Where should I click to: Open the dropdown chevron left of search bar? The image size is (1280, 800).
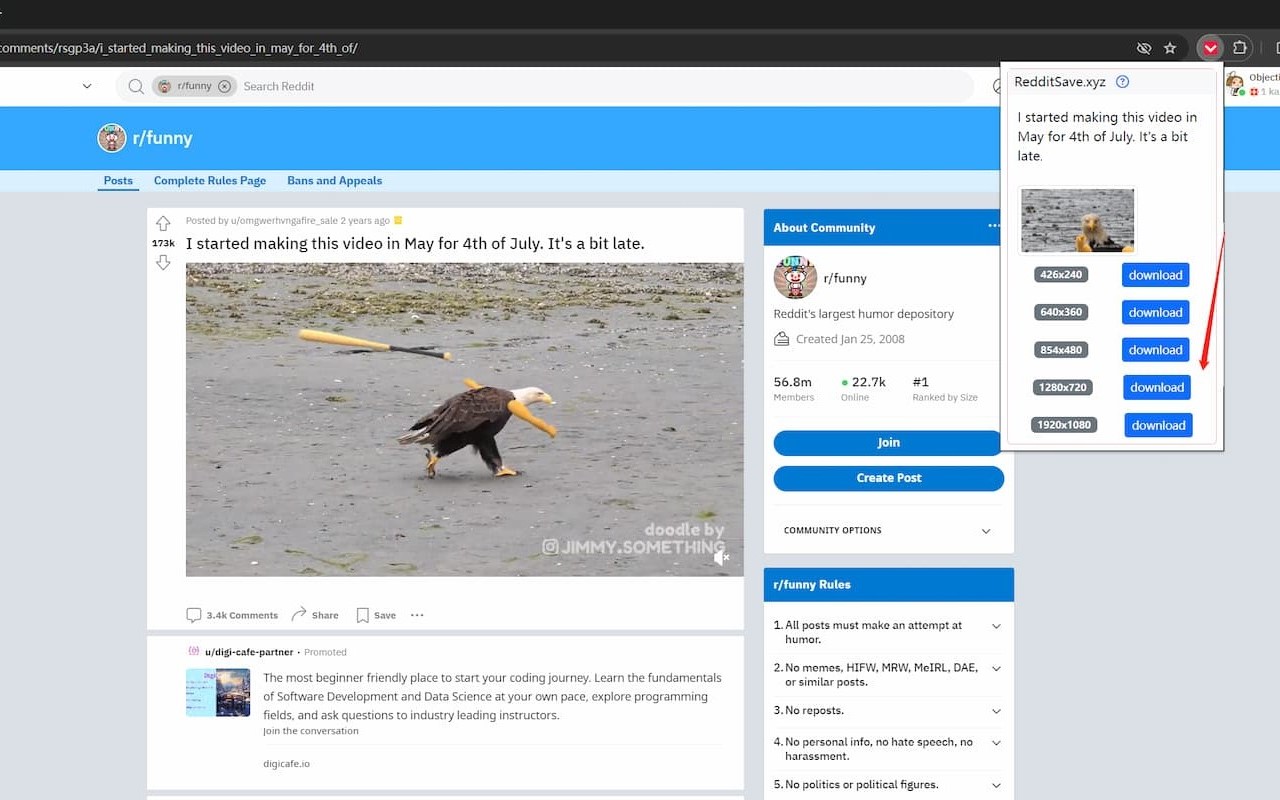click(x=87, y=86)
